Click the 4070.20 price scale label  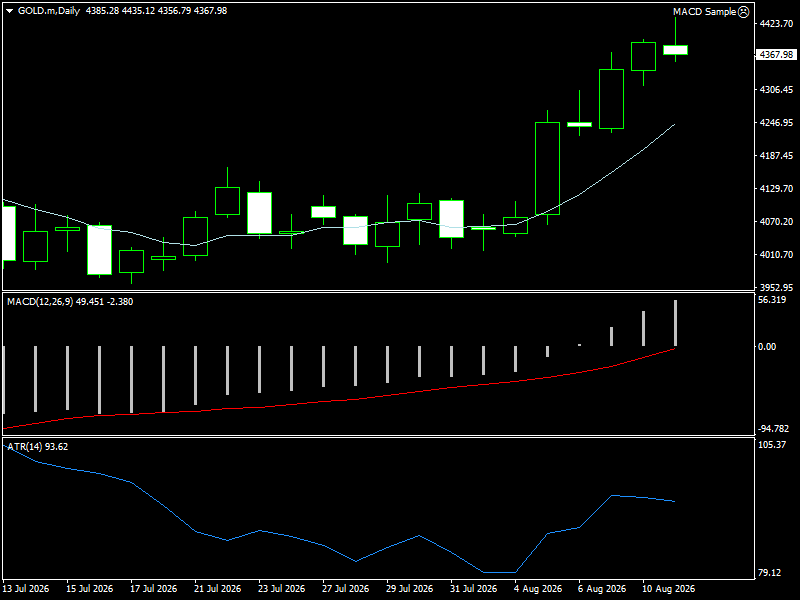776,221
